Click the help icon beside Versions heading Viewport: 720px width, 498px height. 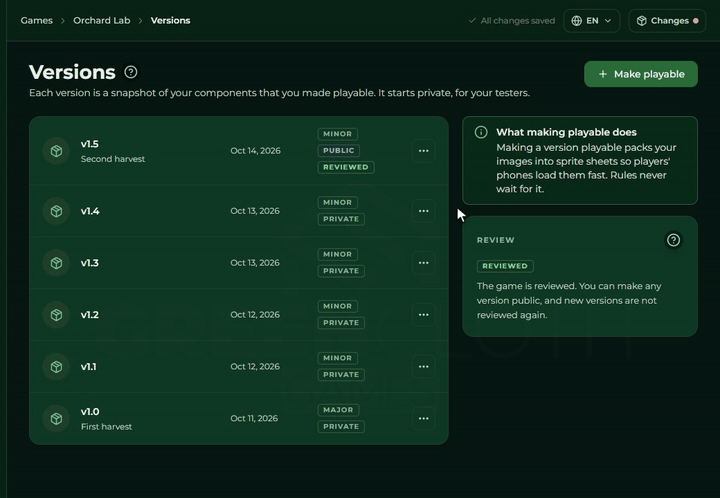(x=131, y=72)
